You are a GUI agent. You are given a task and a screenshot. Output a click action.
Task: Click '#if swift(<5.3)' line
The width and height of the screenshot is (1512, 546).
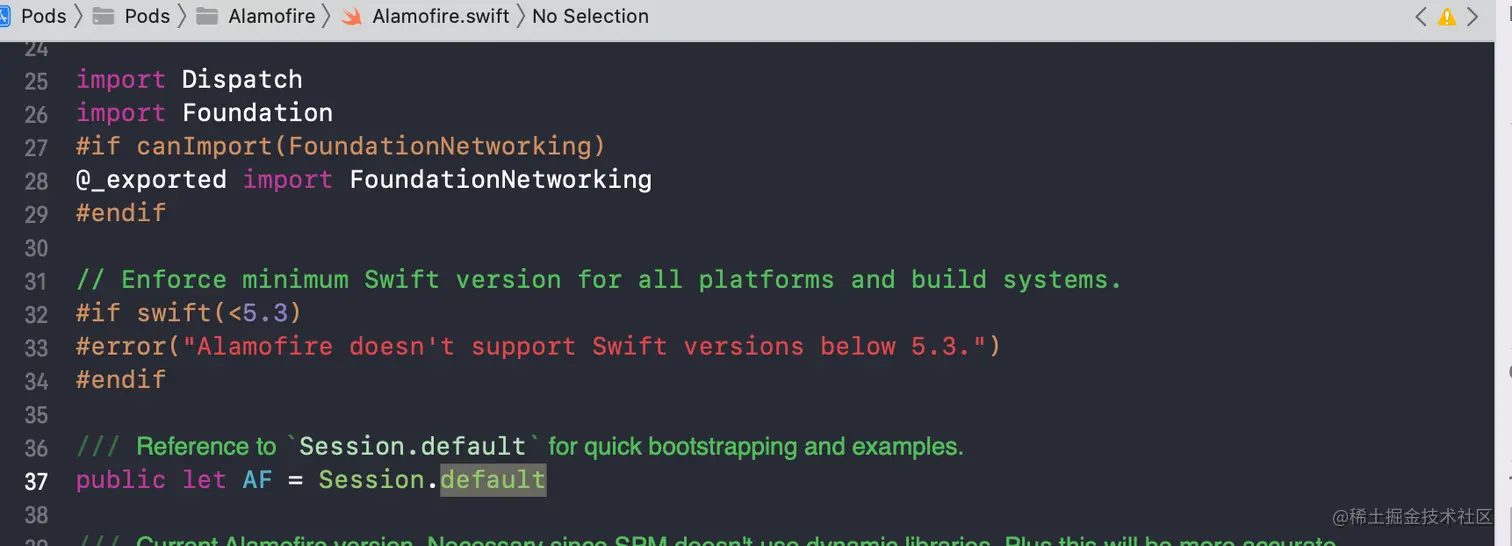click(189, 312)
